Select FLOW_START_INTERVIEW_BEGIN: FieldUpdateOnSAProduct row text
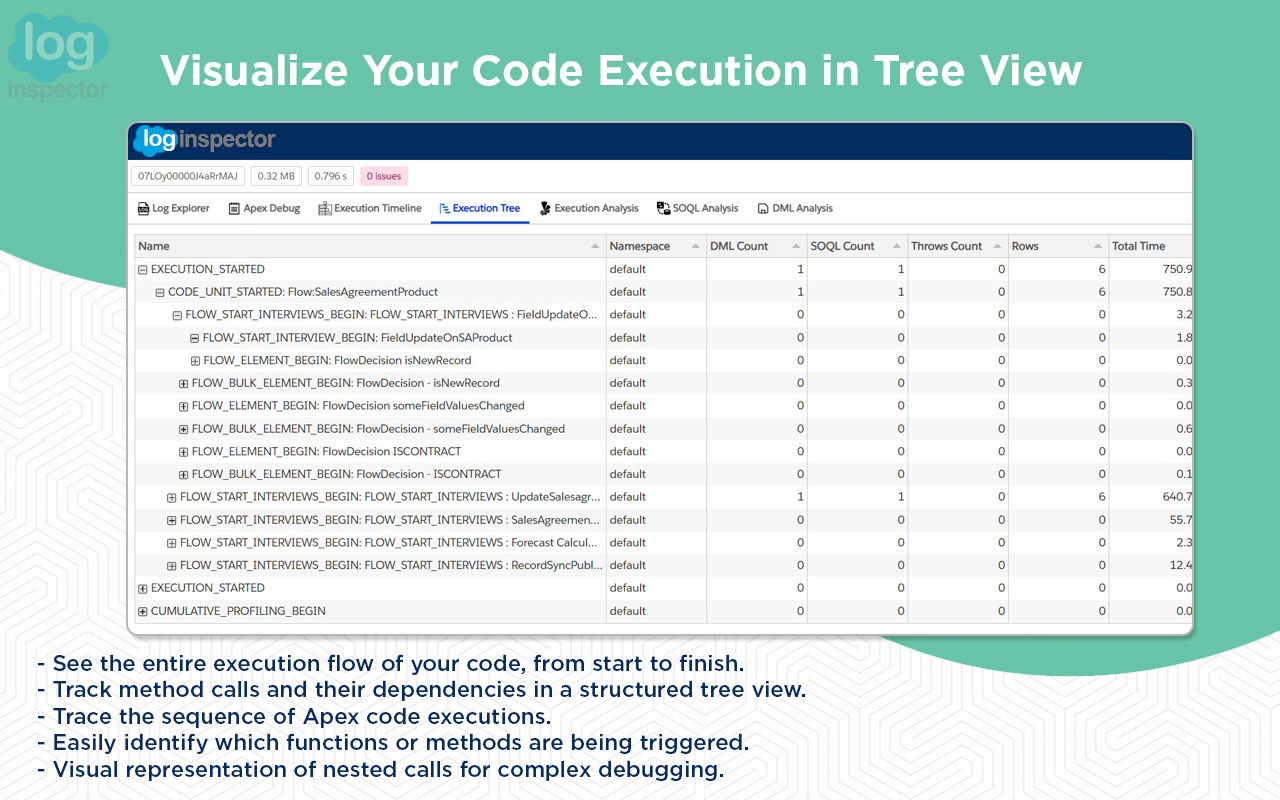1280x800 pixels. [x=358, y=338]
